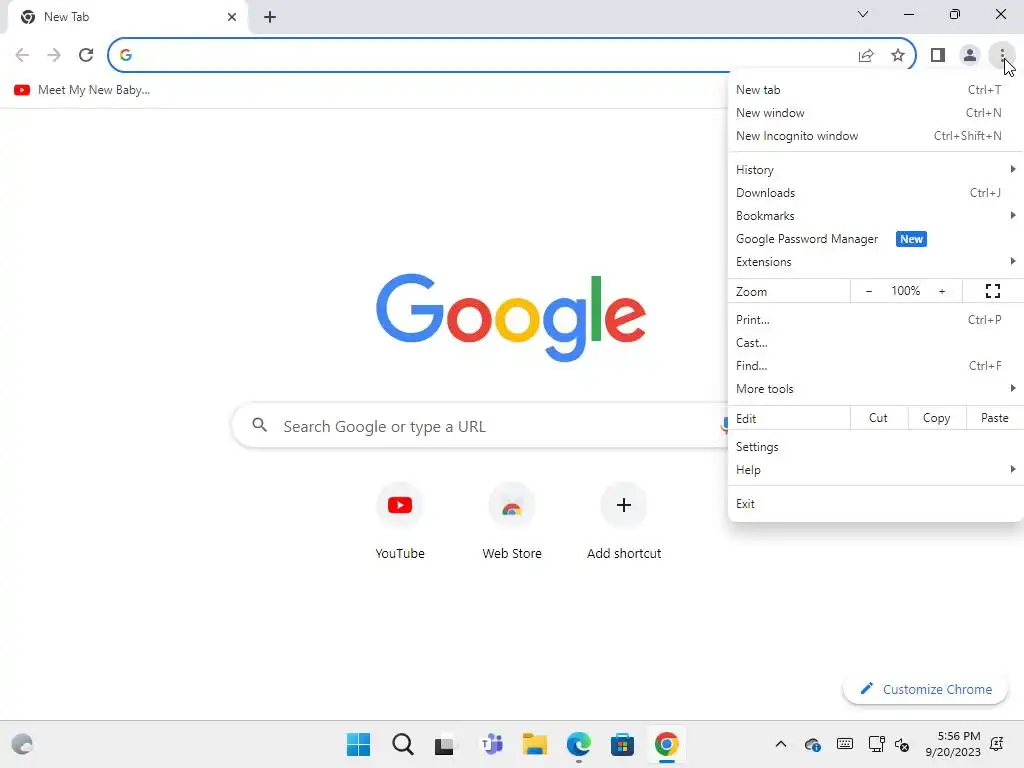Screen dimensions: 1024x768
Task: Click the Chrome taskbar icon
Action: (666, 744)
